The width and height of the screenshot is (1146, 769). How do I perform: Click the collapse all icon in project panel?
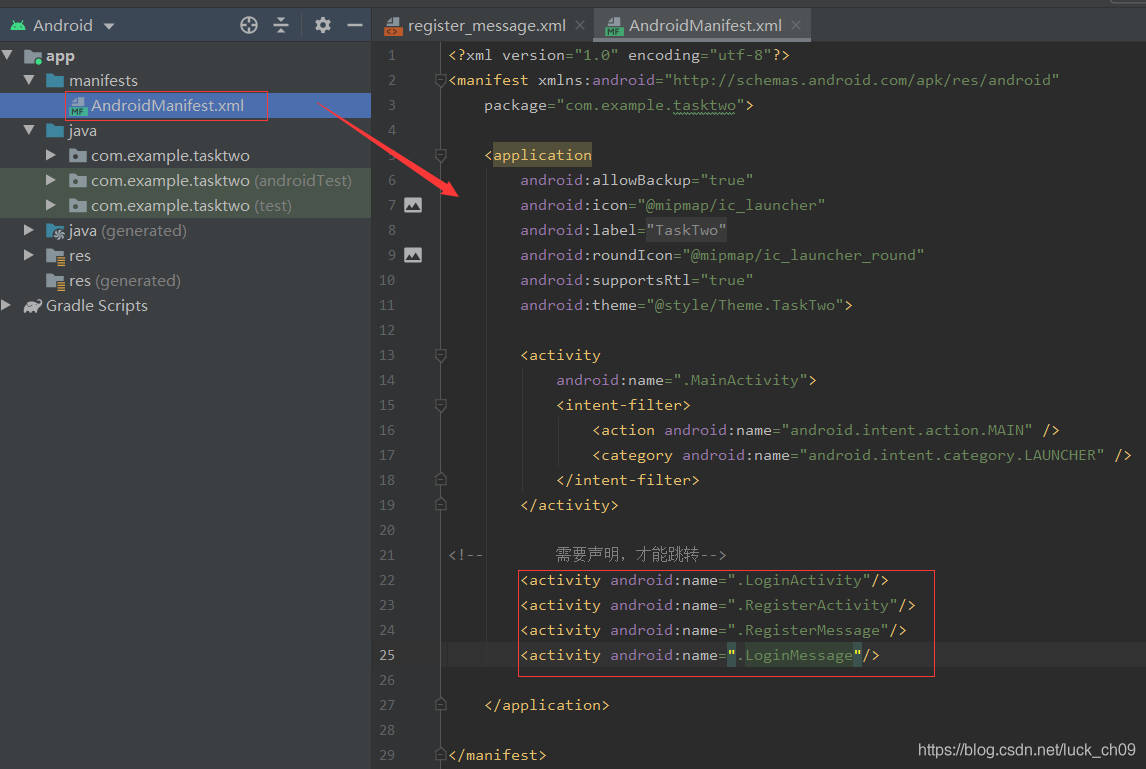[x=281, y=26]
